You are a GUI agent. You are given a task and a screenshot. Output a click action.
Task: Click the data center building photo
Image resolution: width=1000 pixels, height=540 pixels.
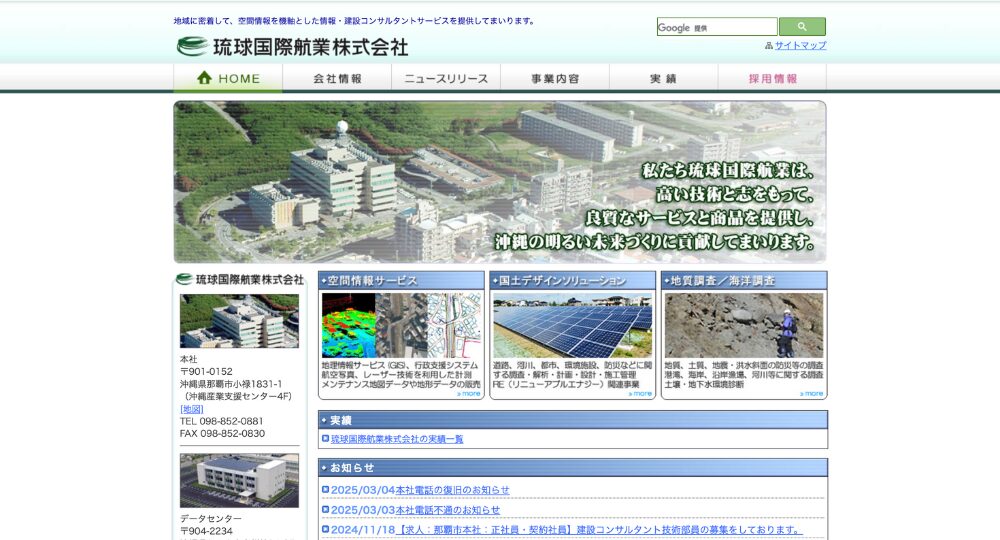point(239,480)
